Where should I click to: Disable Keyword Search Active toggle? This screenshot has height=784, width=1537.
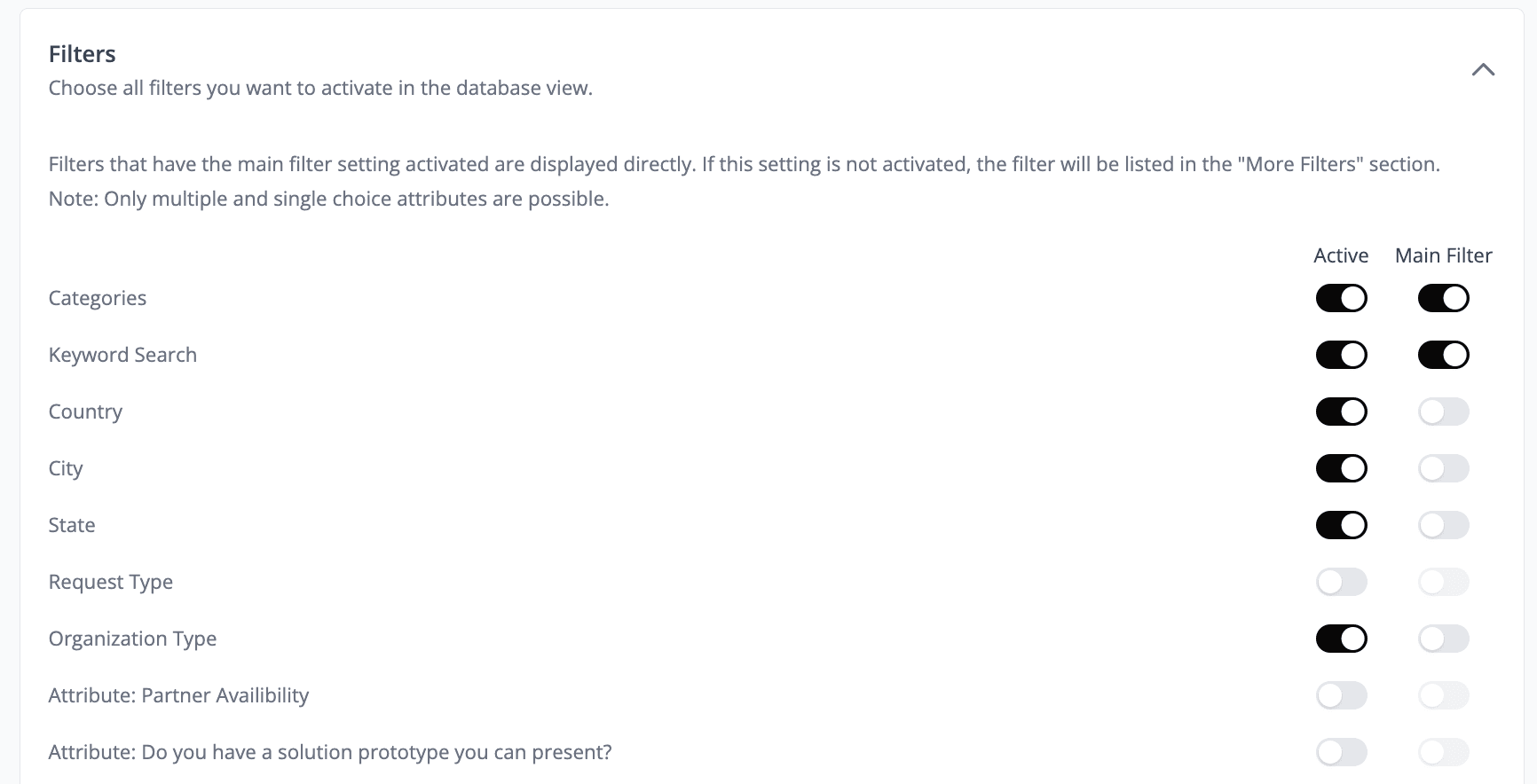click(1341, 355)
